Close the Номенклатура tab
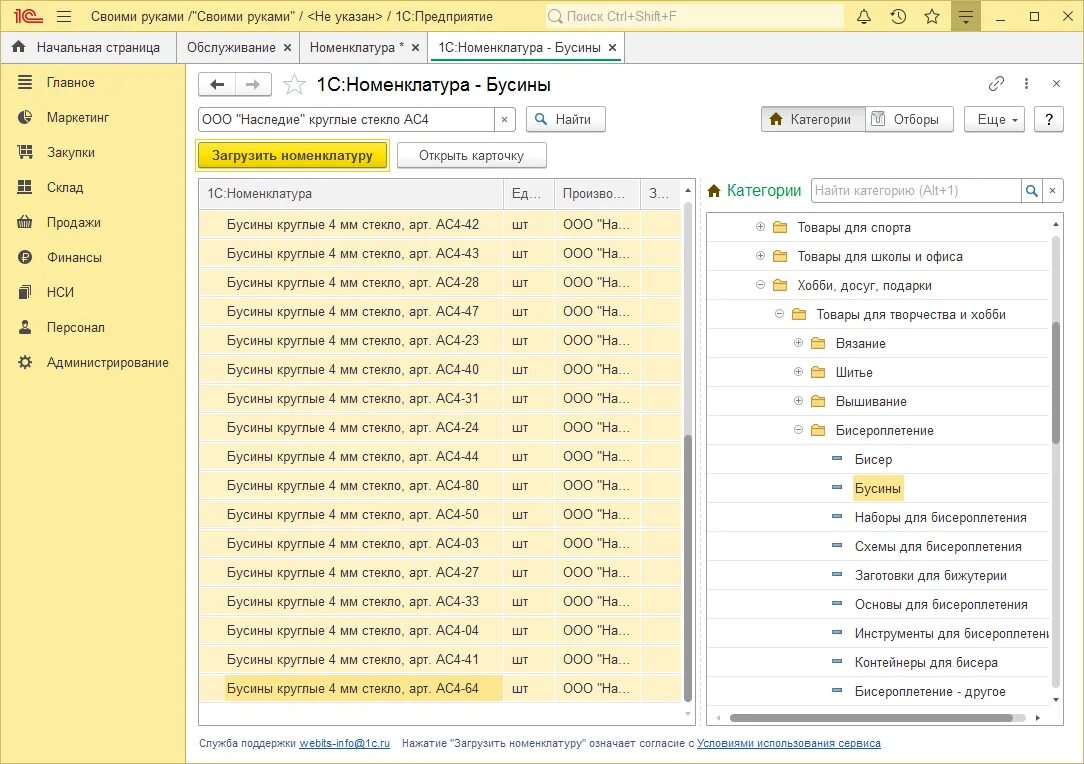1084x764 pixels. [415, 48]
